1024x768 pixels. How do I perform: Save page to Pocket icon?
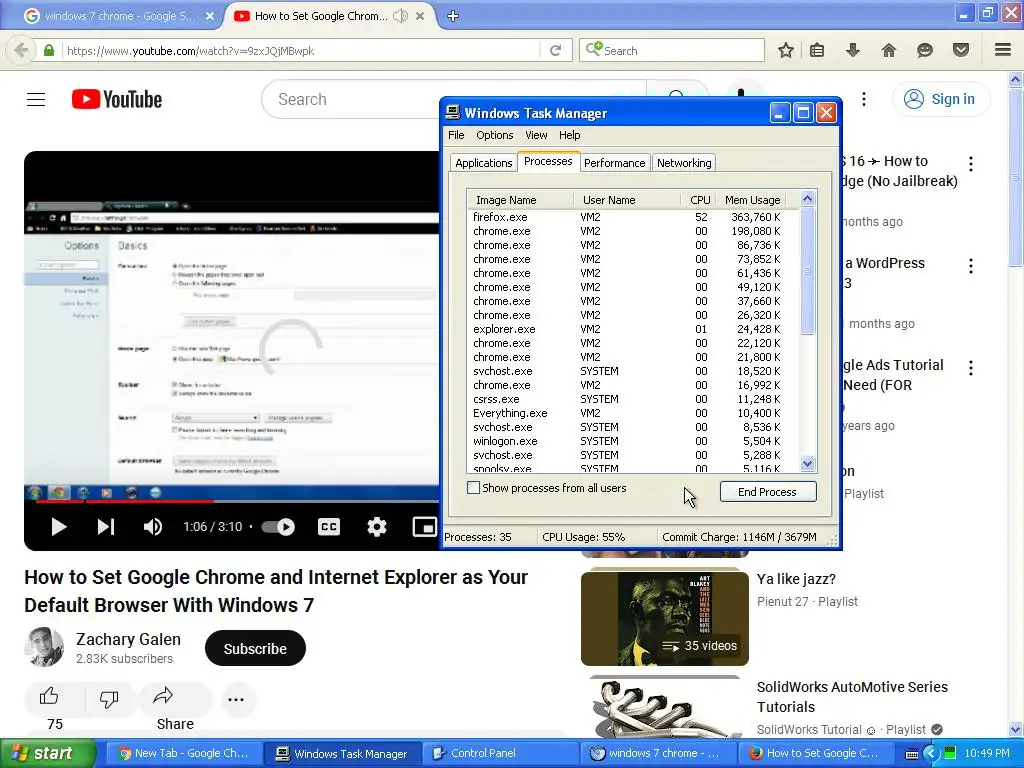click(x=961, y=50)
